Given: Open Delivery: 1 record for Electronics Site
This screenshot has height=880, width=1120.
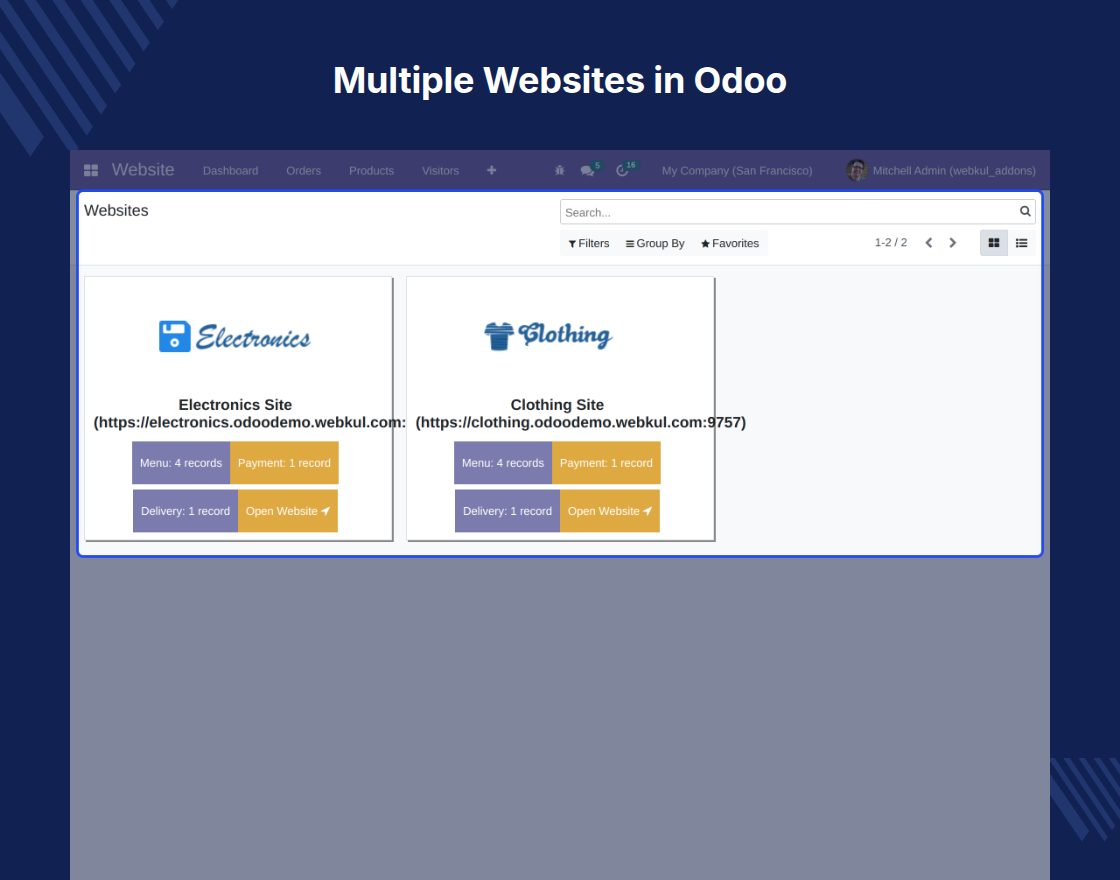Looking at the screenshot, I should pos(186,511).
